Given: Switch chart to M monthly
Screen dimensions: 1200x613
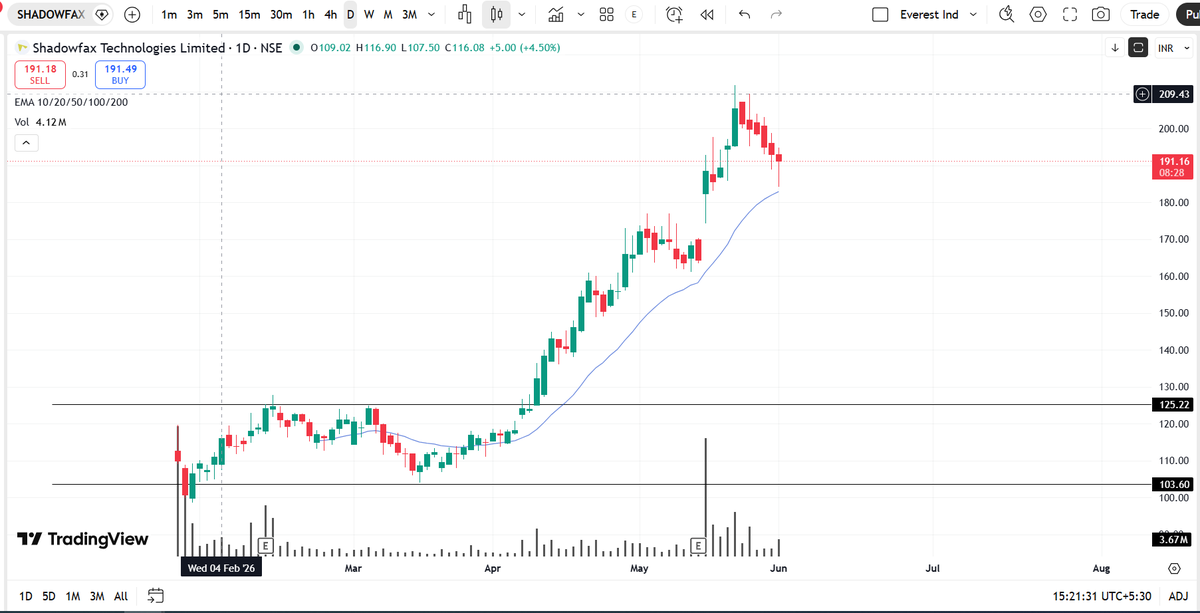Looking at the screenshot, I should 388,14.
